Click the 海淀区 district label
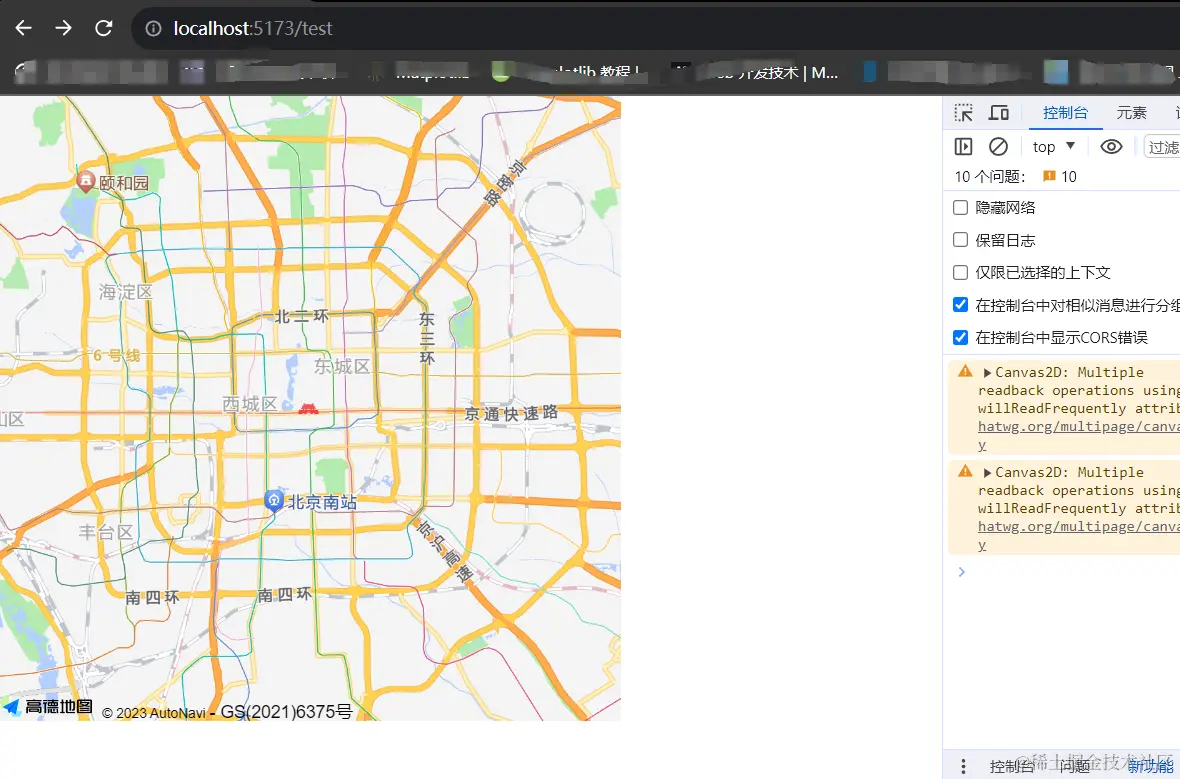 click(x=126, y=292)
